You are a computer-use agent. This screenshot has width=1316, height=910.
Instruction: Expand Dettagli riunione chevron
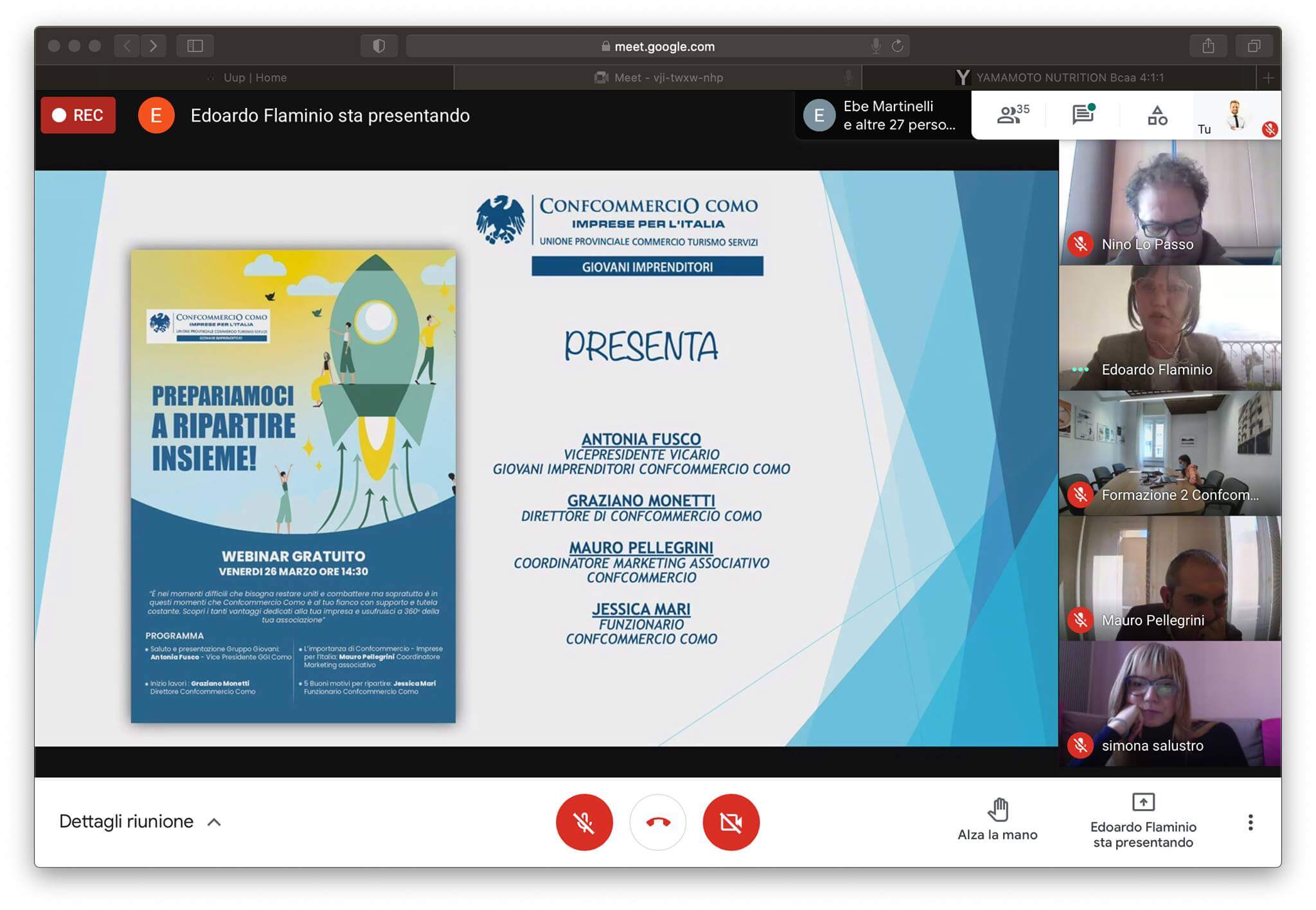215,822
